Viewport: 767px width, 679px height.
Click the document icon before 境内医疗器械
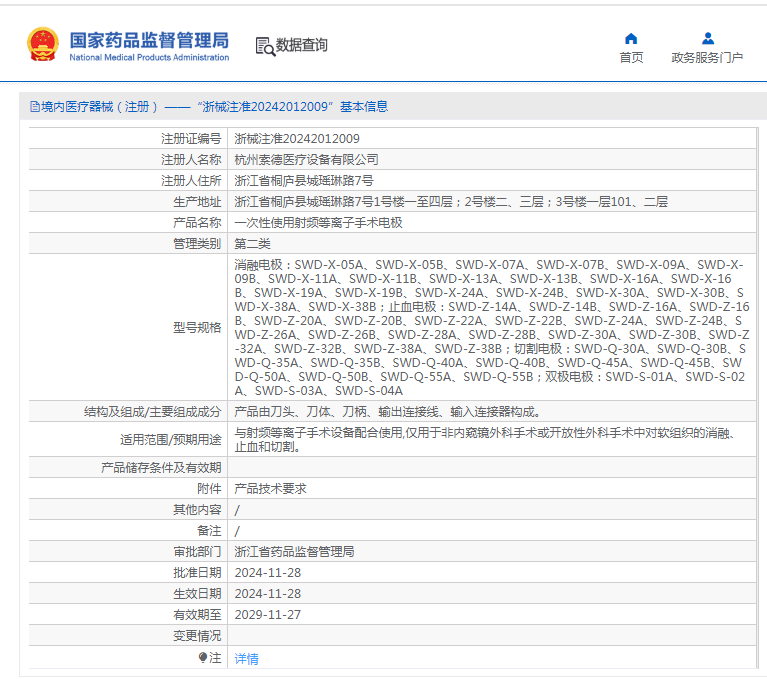(35, 107)
